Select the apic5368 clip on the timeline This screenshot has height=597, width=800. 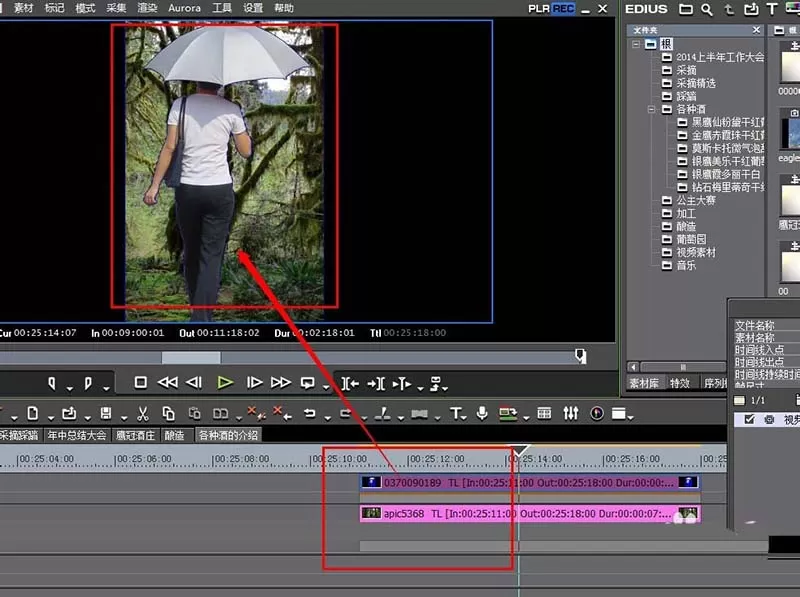point(530,514)
